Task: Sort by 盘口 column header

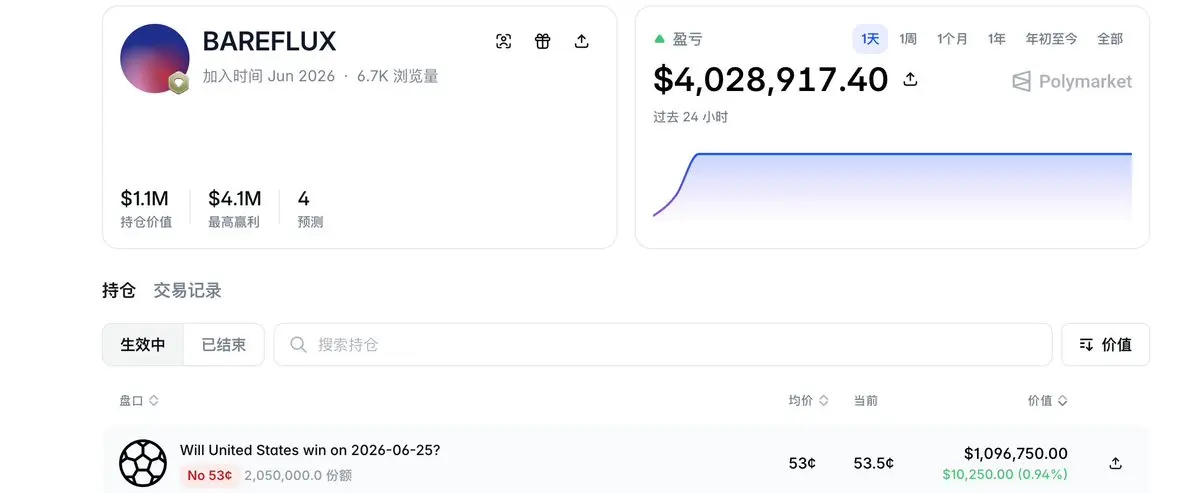Action: tap(138, 401)
